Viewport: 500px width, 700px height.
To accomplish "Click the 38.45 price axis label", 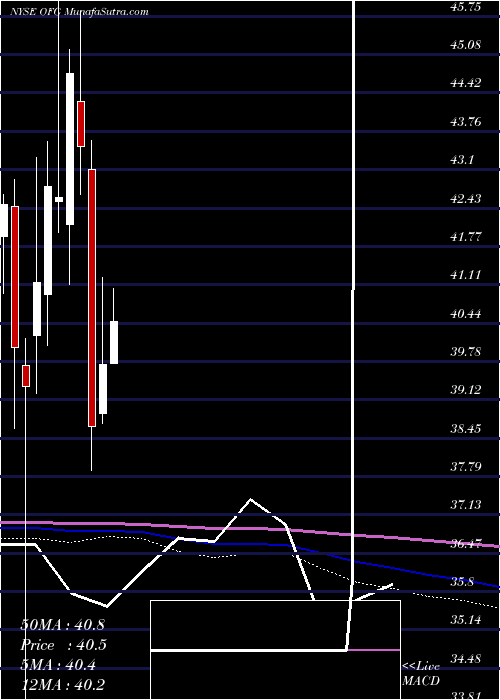I will click(466, 429).
